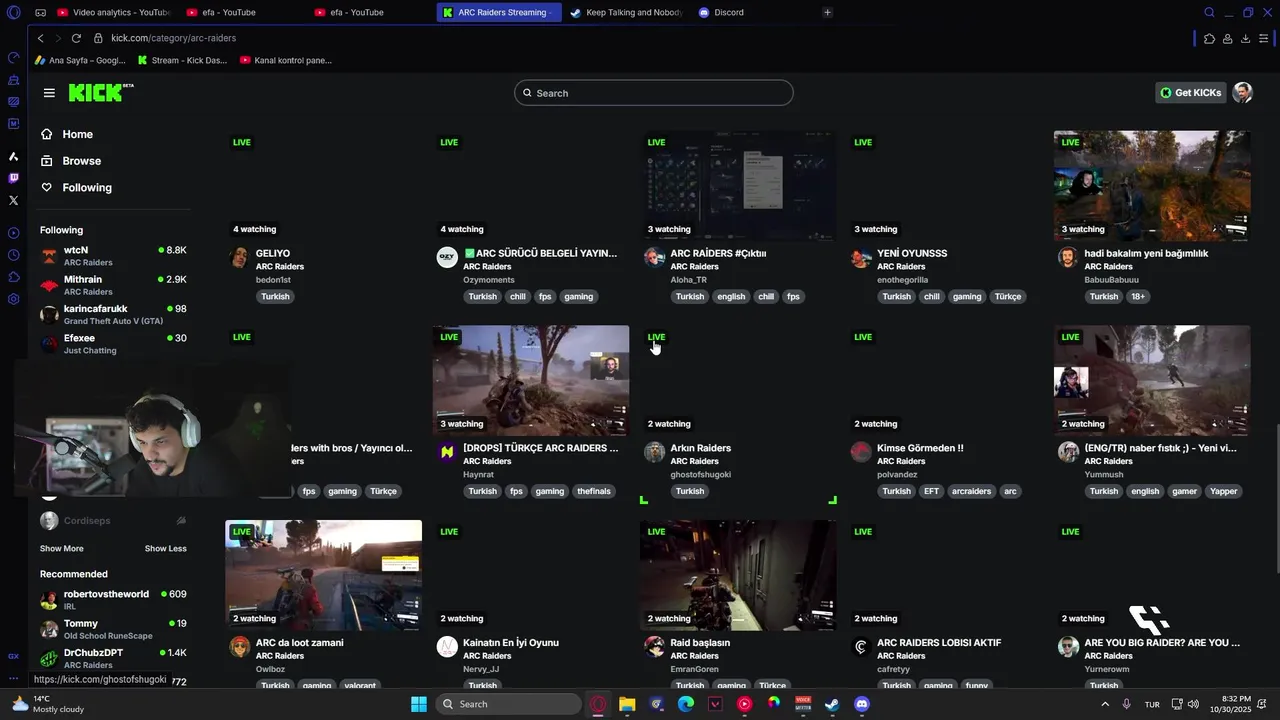Click the taskbar microphone icon
This screenshot has height=720, width=1280.
coord(1127,704)
